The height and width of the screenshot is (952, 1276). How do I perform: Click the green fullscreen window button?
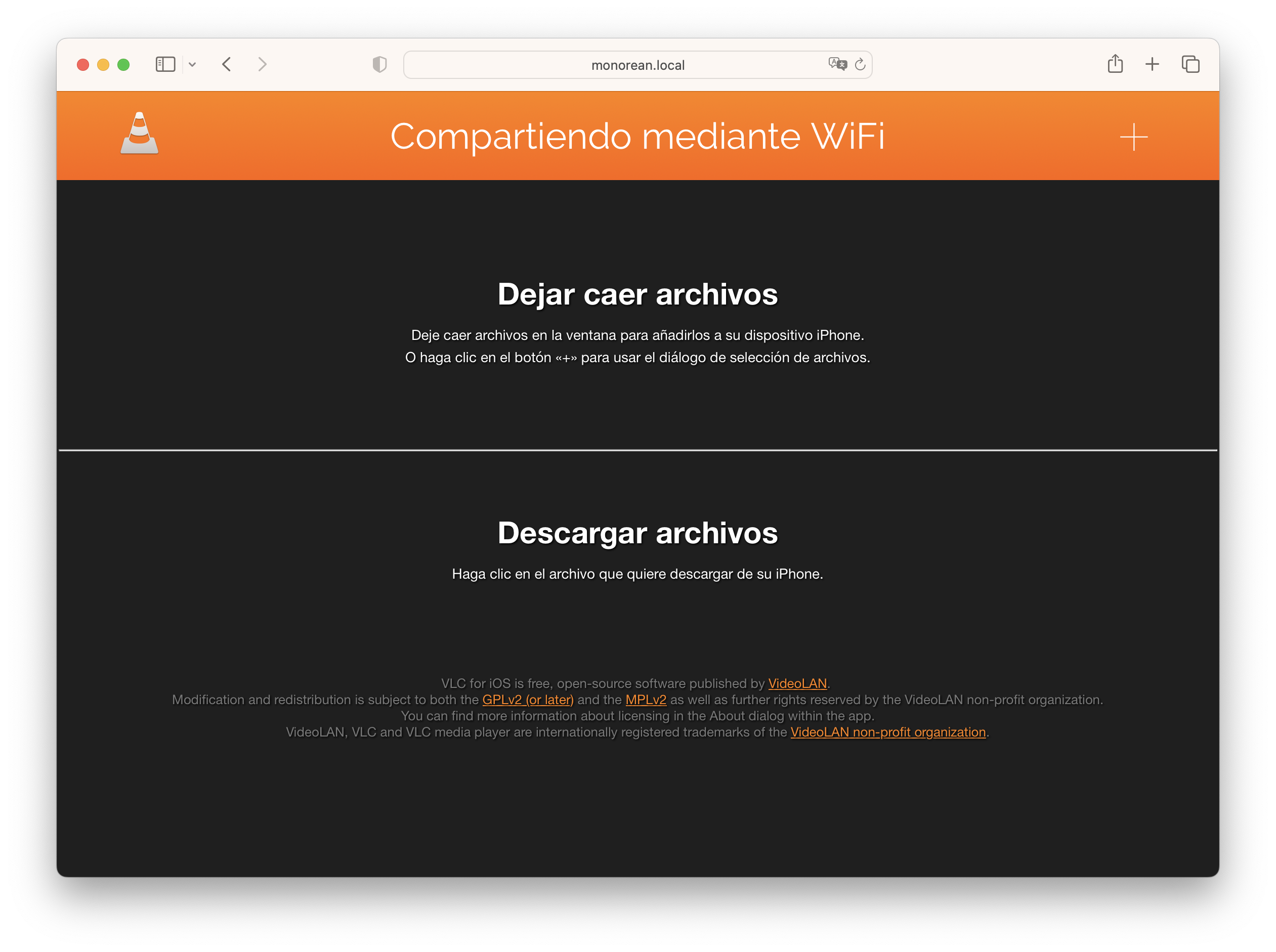pos(123,65)
